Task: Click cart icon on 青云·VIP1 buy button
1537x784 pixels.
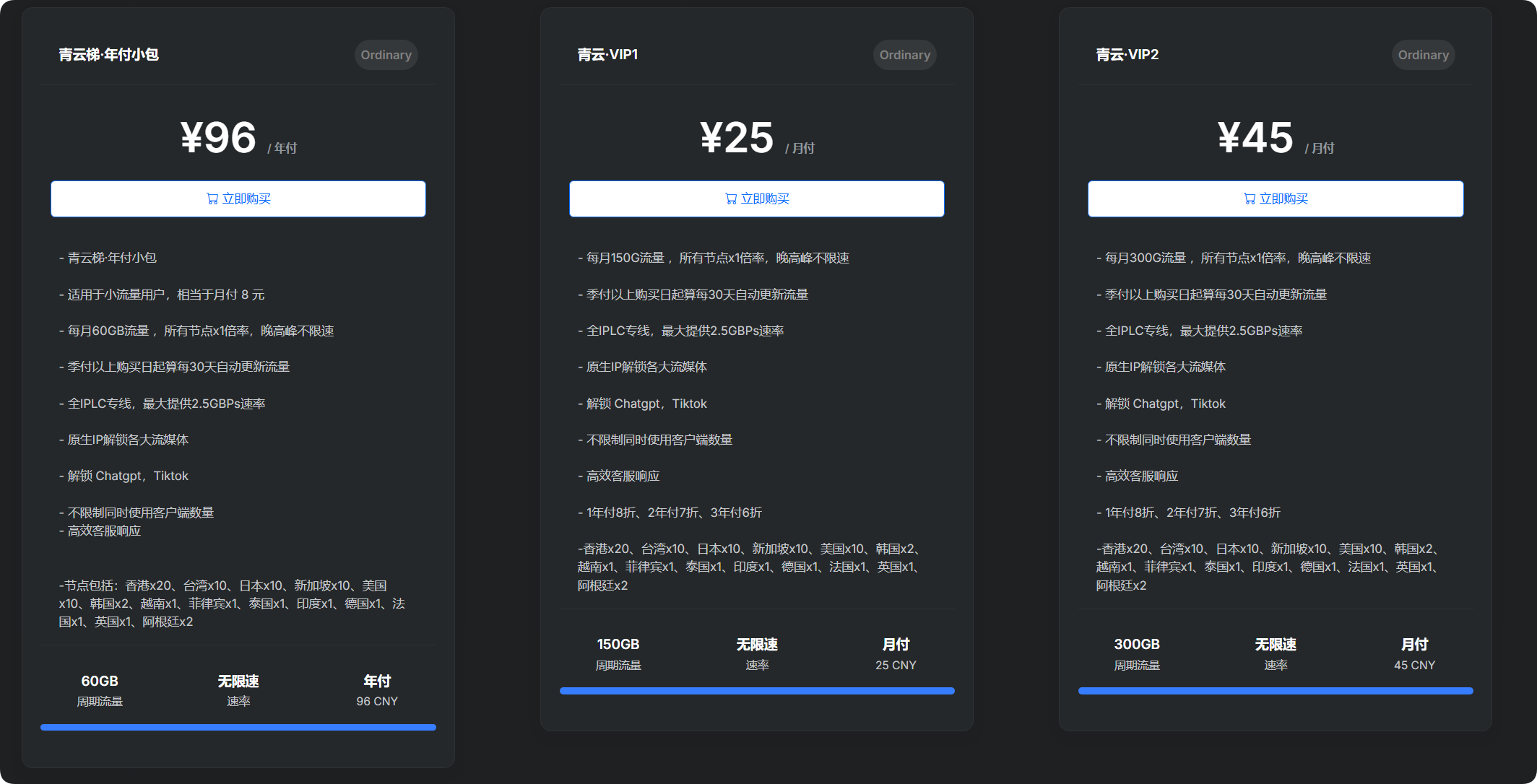Action: [731, 199]
